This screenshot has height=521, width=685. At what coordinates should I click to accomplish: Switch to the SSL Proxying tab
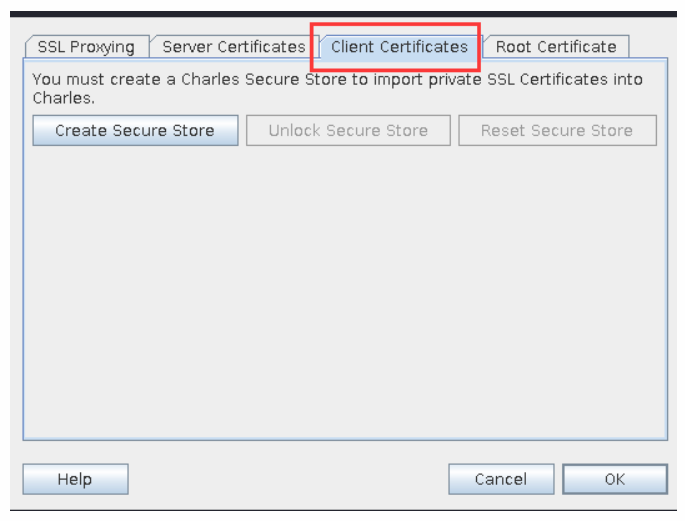86,47
